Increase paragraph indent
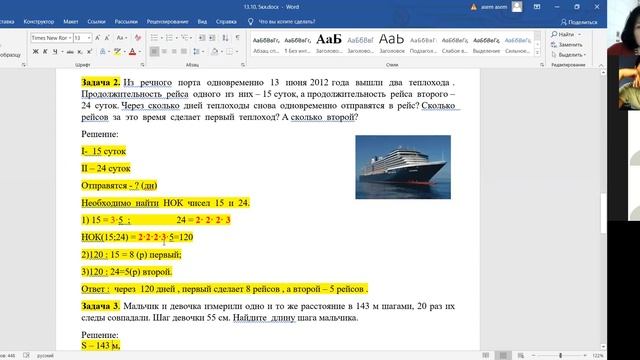Viewport: 640px width, 360px height. coord(212,38)
